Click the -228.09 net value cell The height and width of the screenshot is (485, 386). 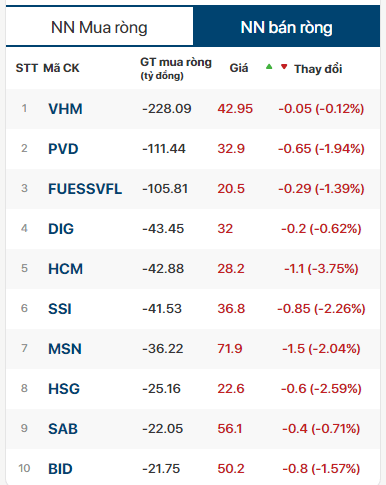[167, 109]
